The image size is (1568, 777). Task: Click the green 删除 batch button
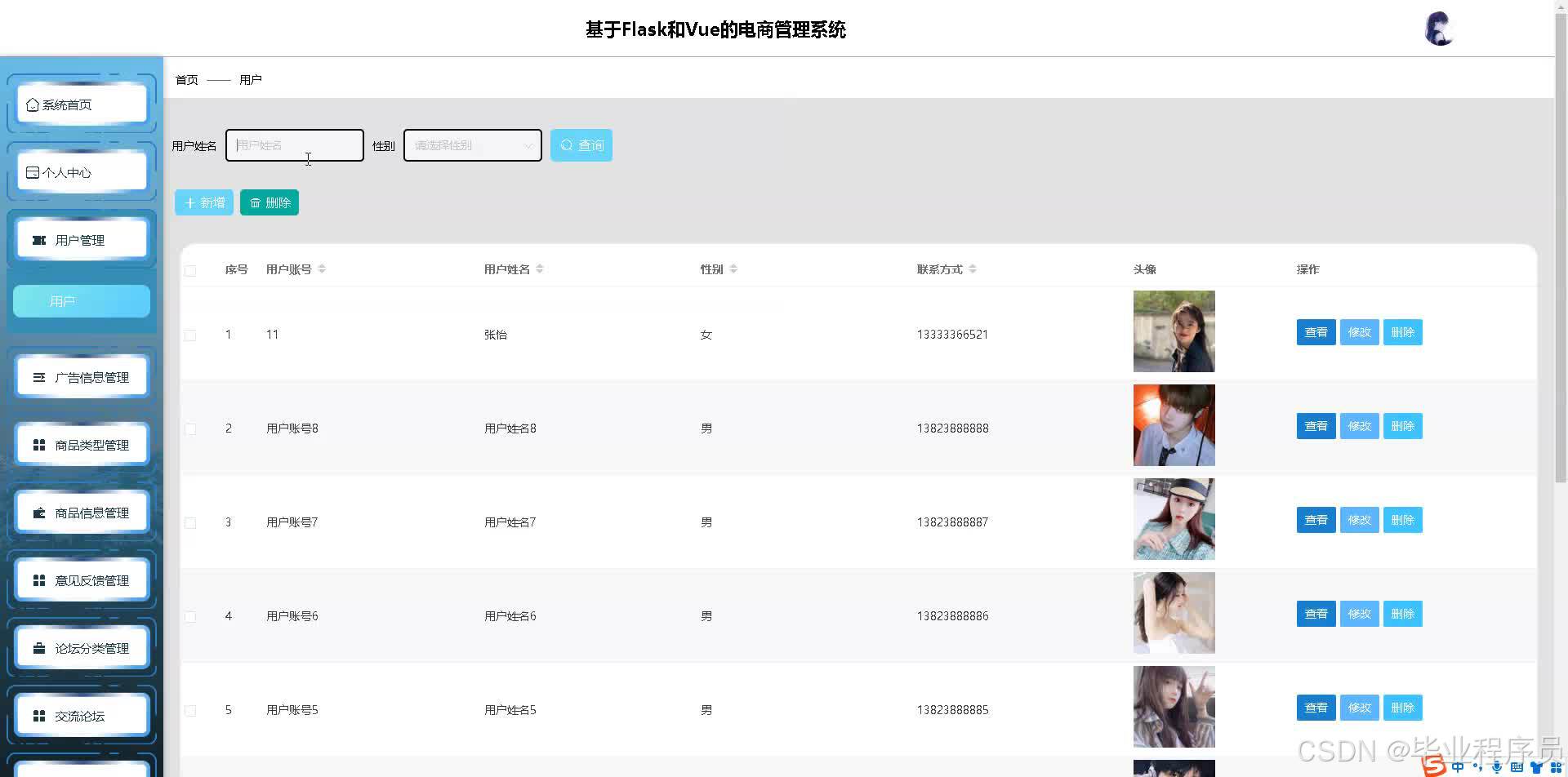click(x=269, y=202)
